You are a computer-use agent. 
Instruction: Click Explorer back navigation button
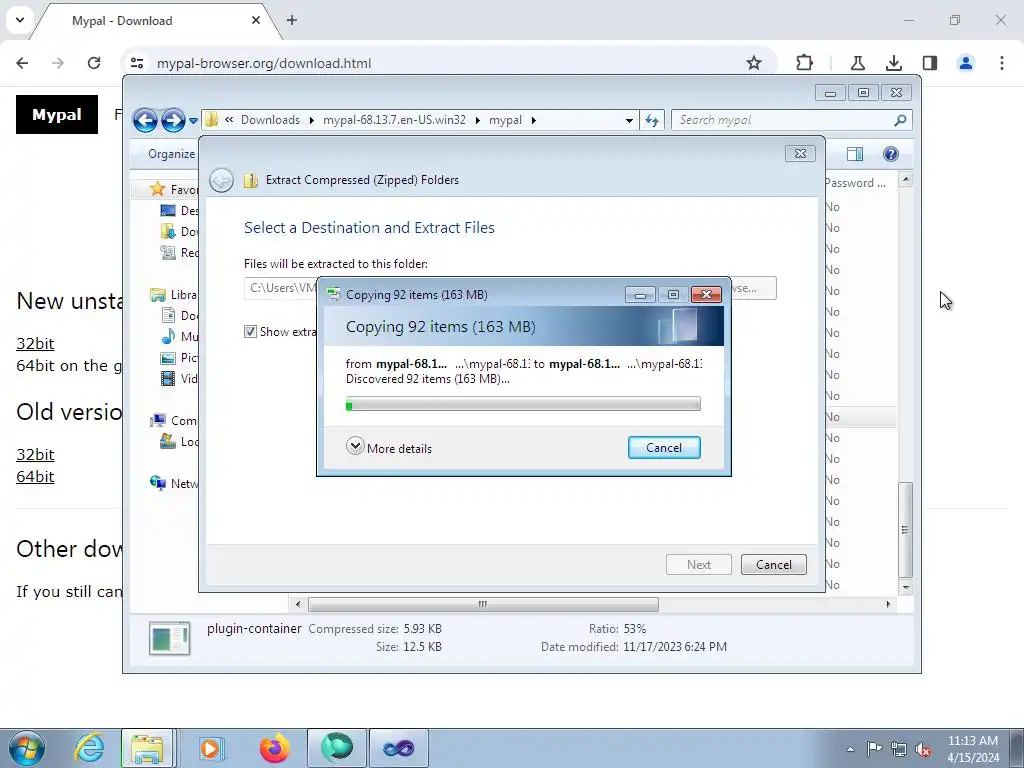pos(145,120)
